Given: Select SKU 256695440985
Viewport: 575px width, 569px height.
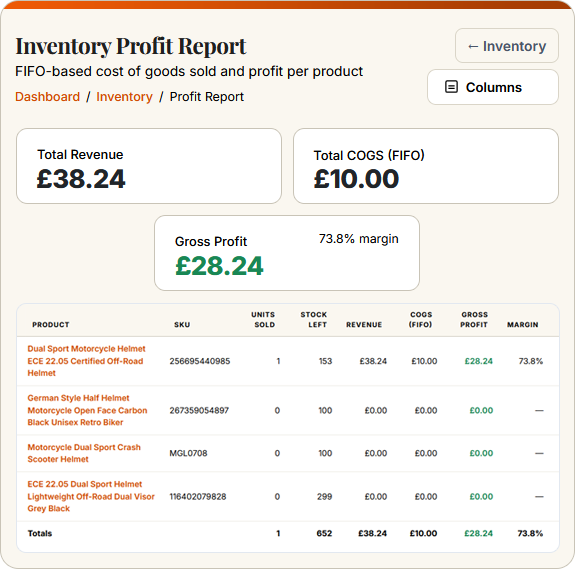Looking at the screenshot, I should 200,361.
